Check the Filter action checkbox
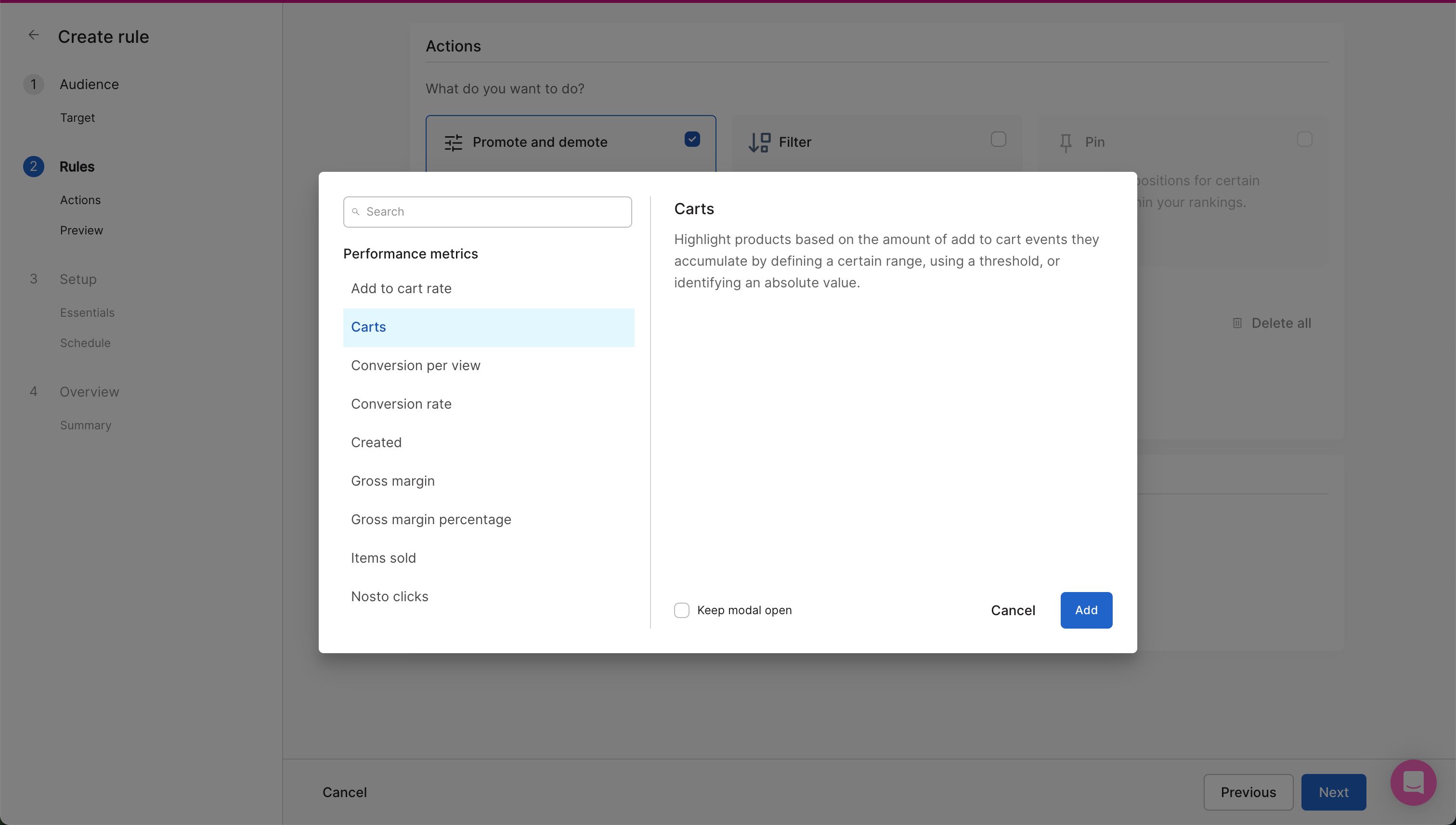The width and height of the screenshot is (1456, 825). 998,140
